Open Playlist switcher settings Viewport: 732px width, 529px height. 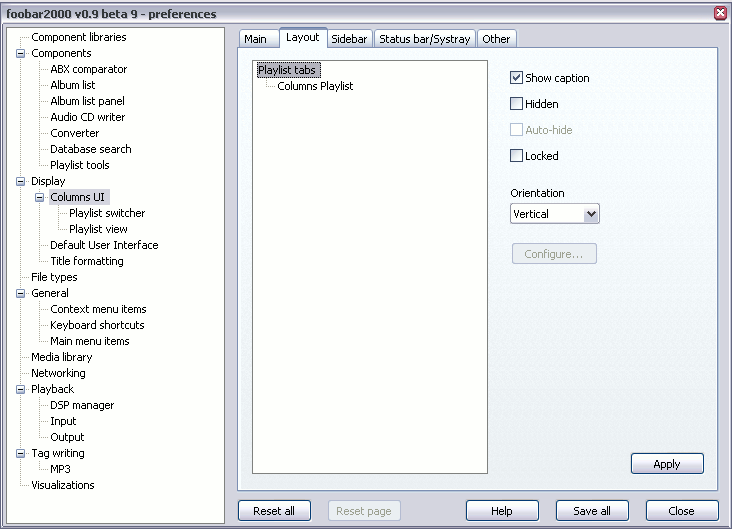tap(107, 213)
